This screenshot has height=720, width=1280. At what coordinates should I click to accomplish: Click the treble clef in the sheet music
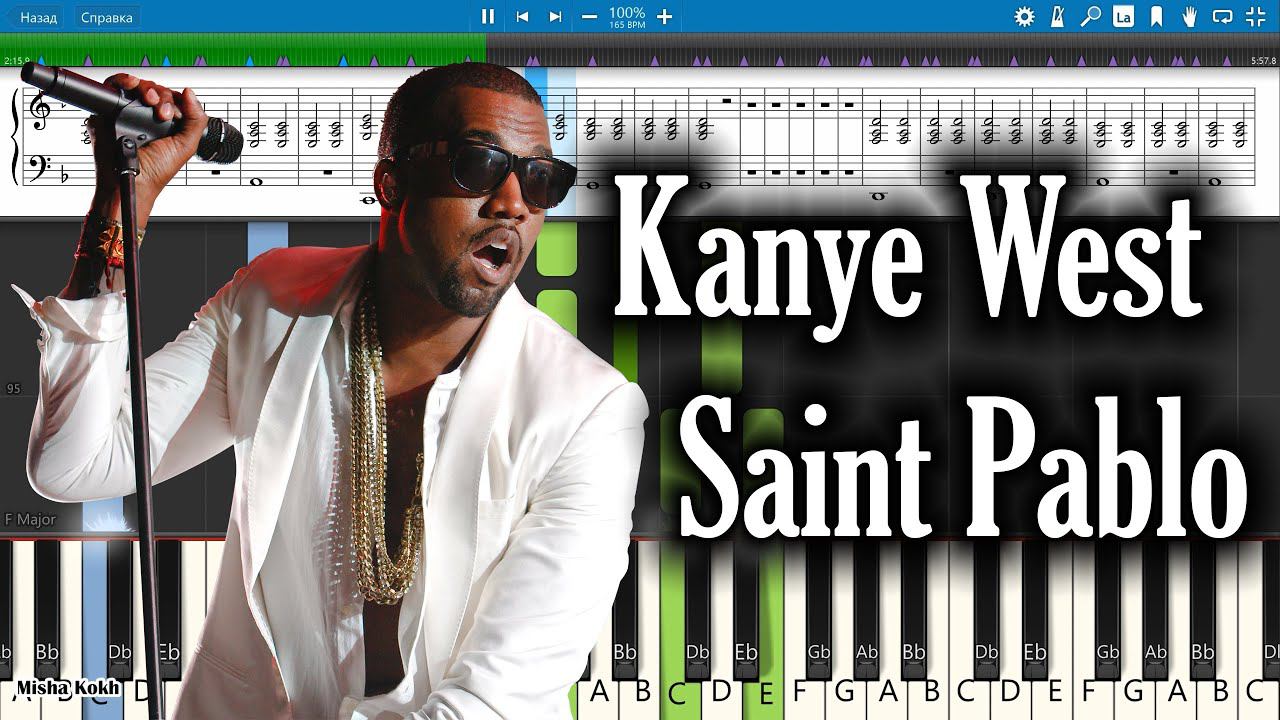tap(39, 110)
